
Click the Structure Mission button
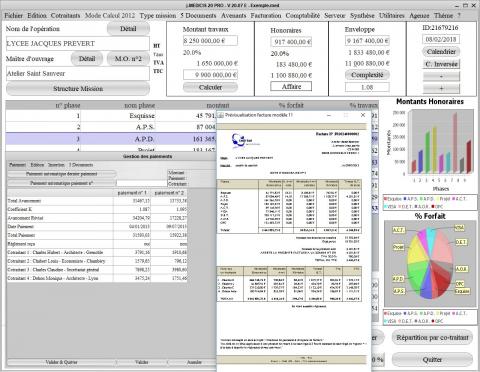[x=78, y=89]
